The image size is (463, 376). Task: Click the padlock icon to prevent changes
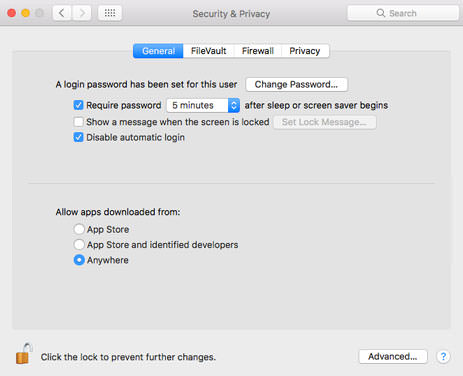24,354
